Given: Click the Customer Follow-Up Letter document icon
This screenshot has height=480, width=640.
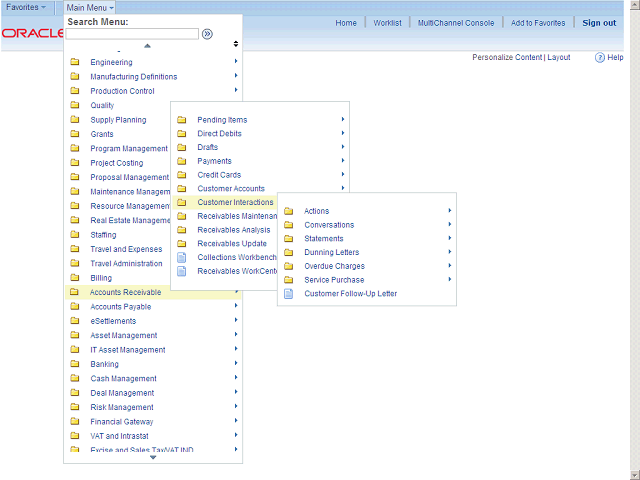Looking at the screenshot, I should 288,294.
